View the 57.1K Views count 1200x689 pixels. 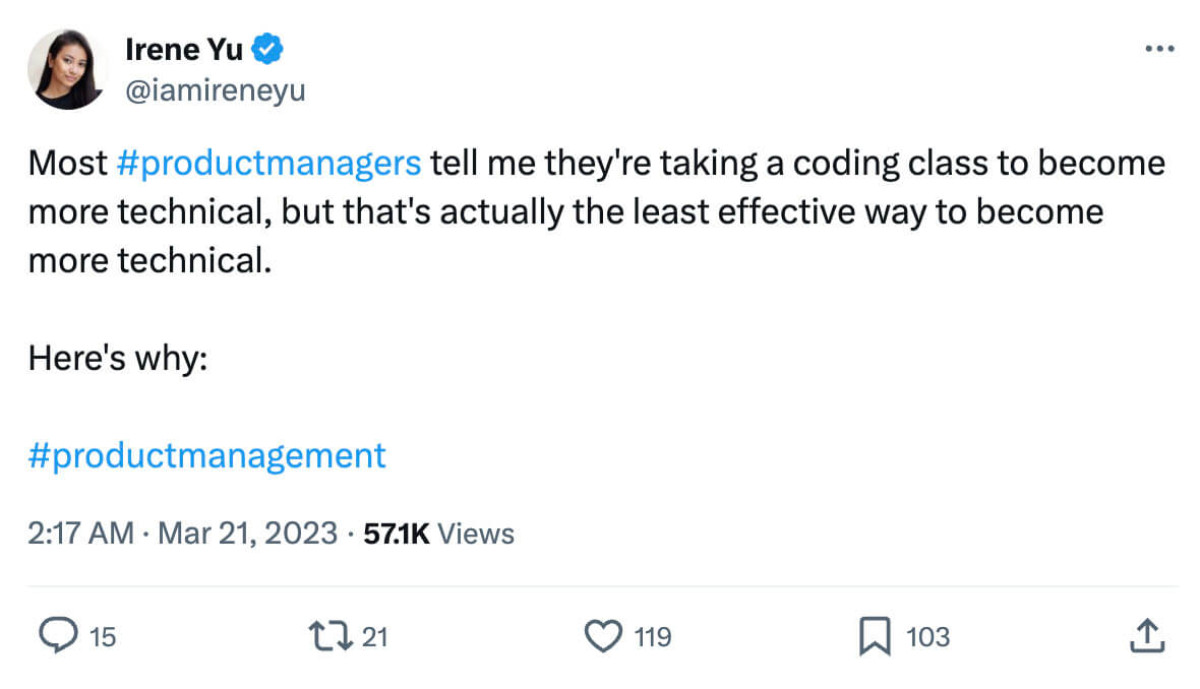(438, 534)
